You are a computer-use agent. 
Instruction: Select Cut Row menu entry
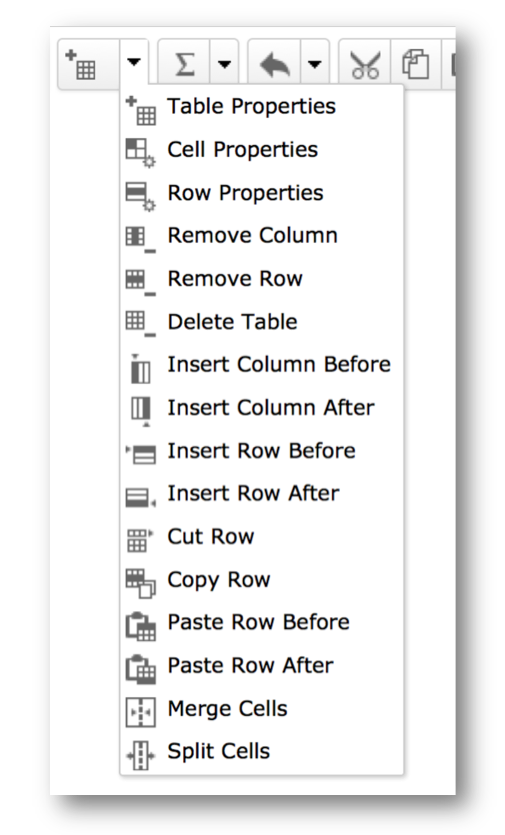click(261, 537)
